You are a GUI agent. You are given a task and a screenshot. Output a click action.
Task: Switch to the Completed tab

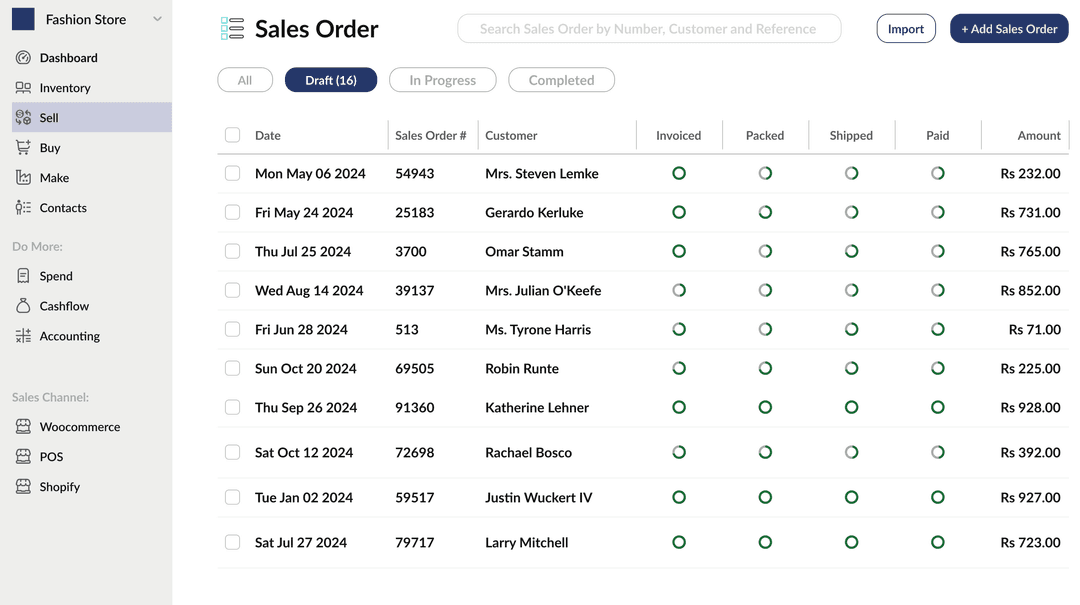tap(561, 80)
